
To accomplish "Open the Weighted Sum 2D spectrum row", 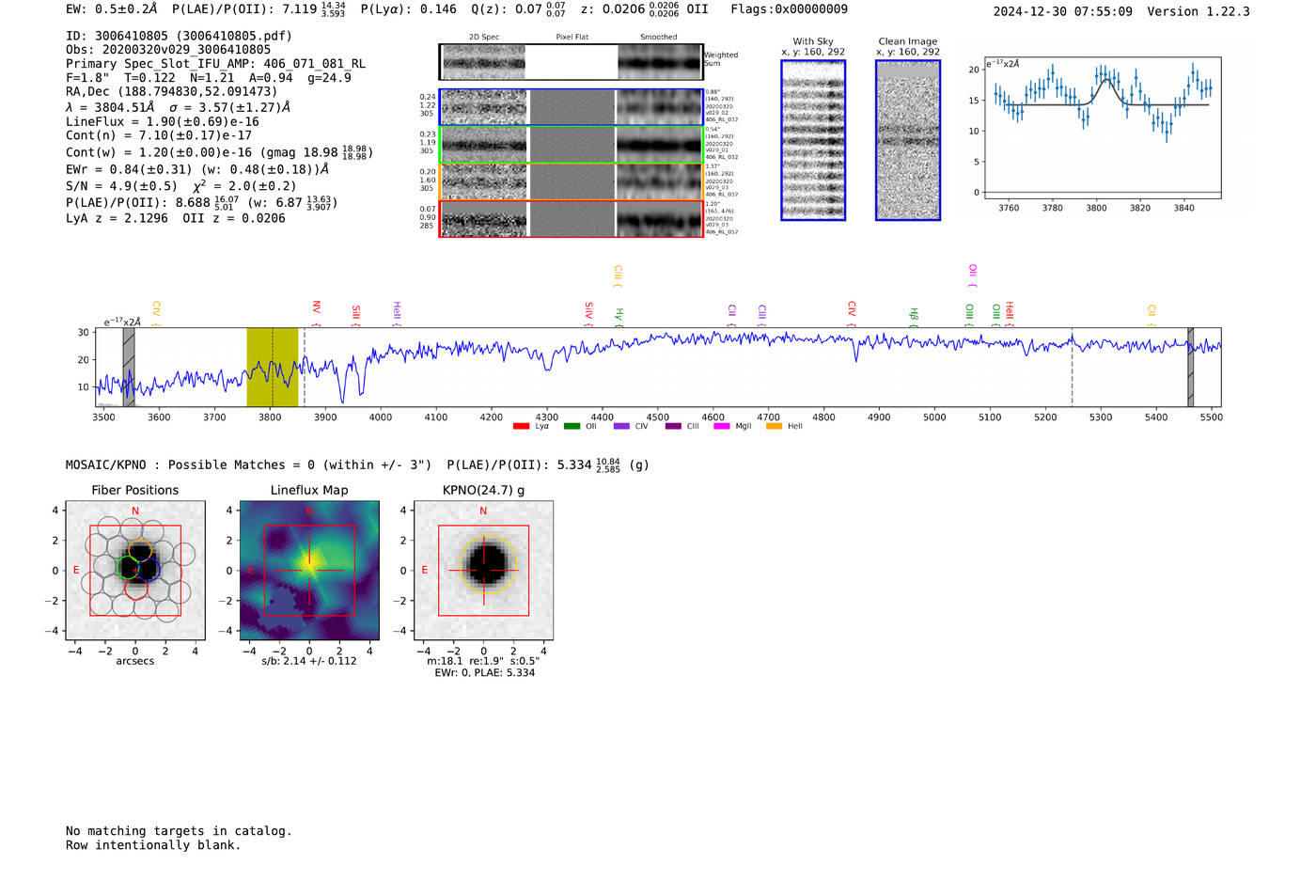I will tap(572, 62).
